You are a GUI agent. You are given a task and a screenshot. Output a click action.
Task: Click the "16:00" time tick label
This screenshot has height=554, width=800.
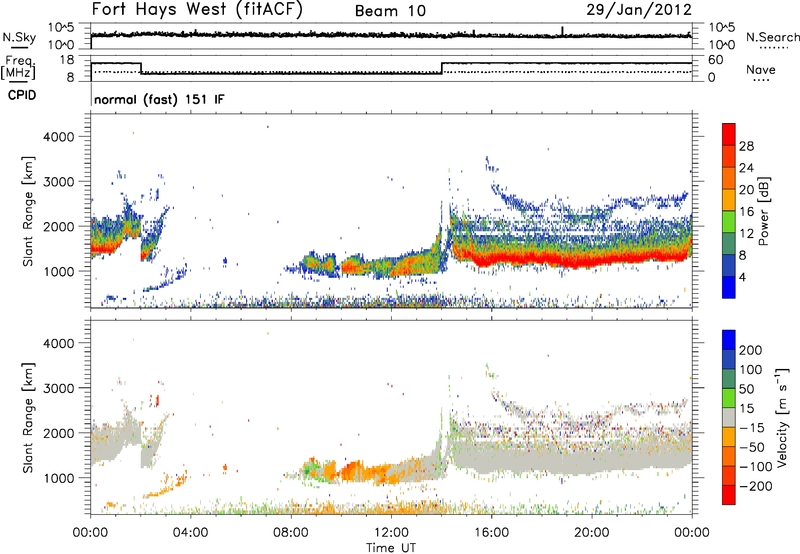491,533
